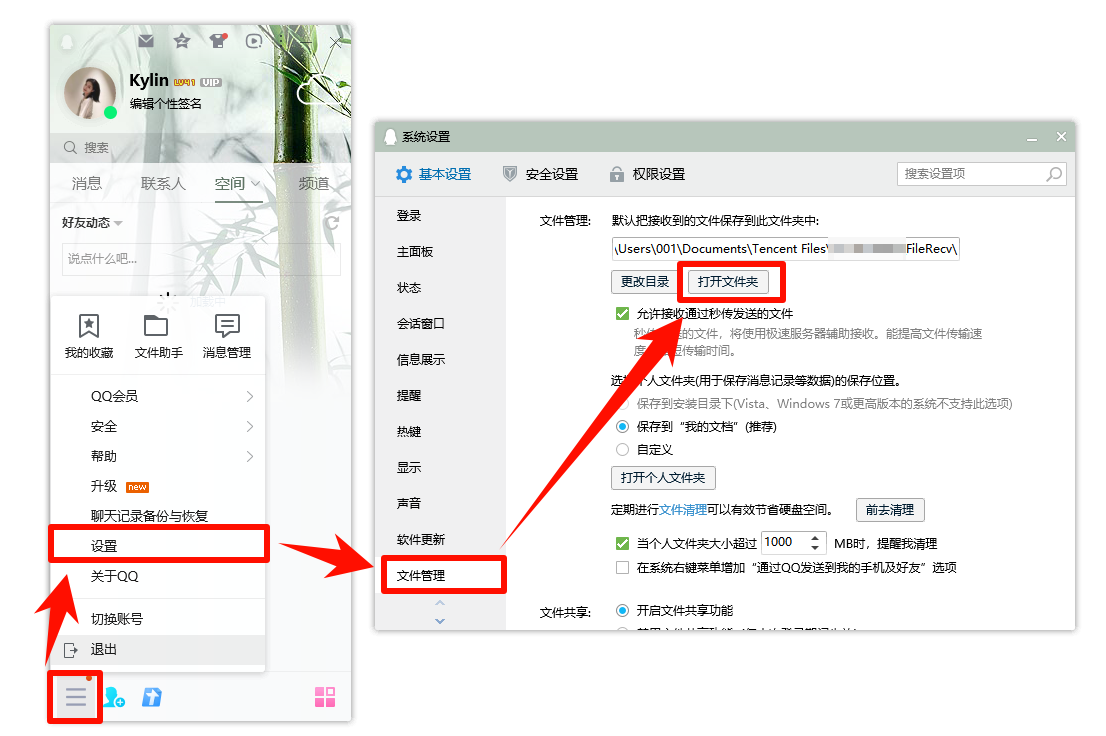Select 软件更新 in settings sidebar
This screenshot has width=1106, height=736.
tap(420, 540)
